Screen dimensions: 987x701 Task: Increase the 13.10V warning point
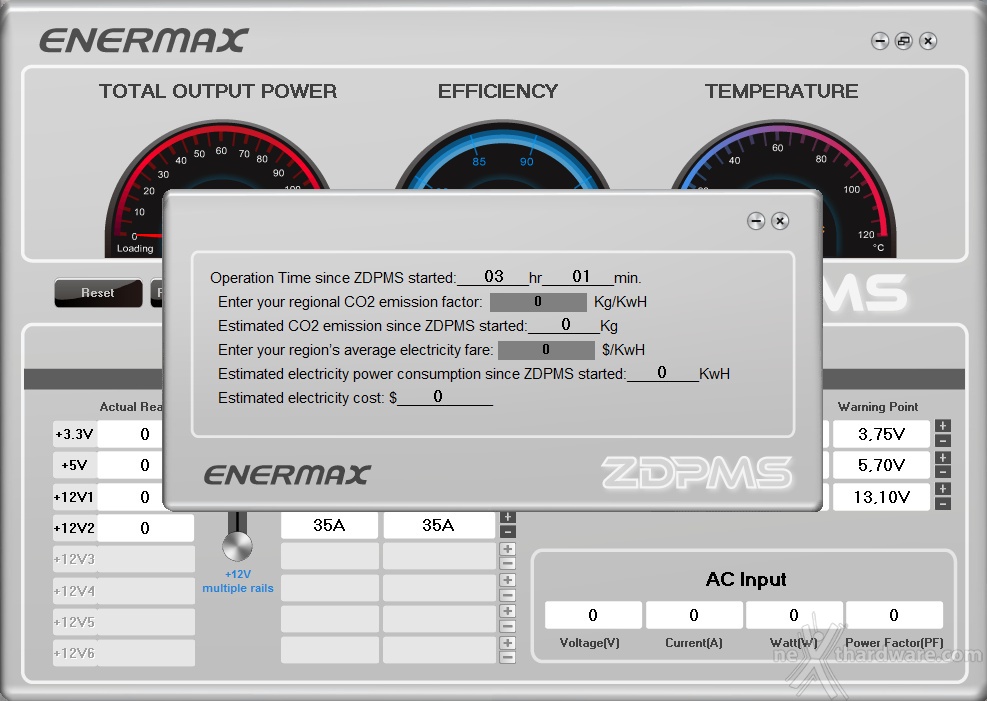tap(942, 489)
